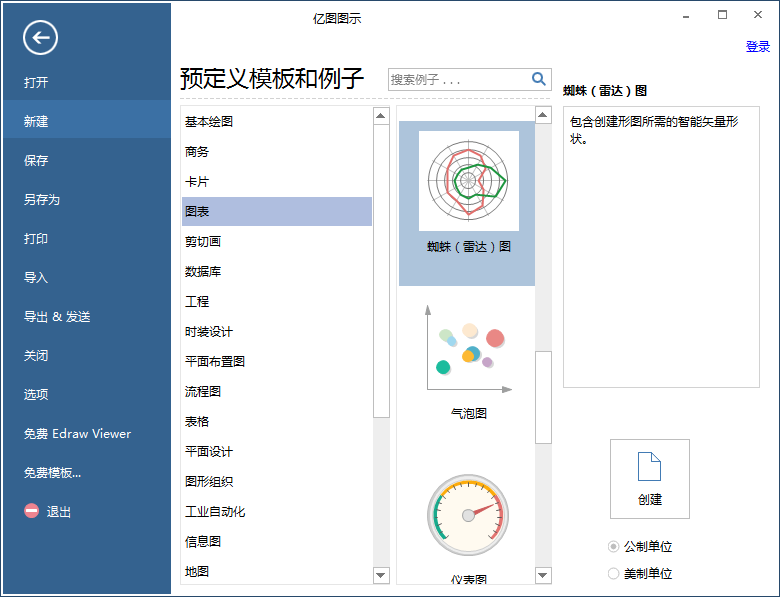780x597 pixels.
Task: Open the 打印 sidebar entry
Action: point(36,238)
